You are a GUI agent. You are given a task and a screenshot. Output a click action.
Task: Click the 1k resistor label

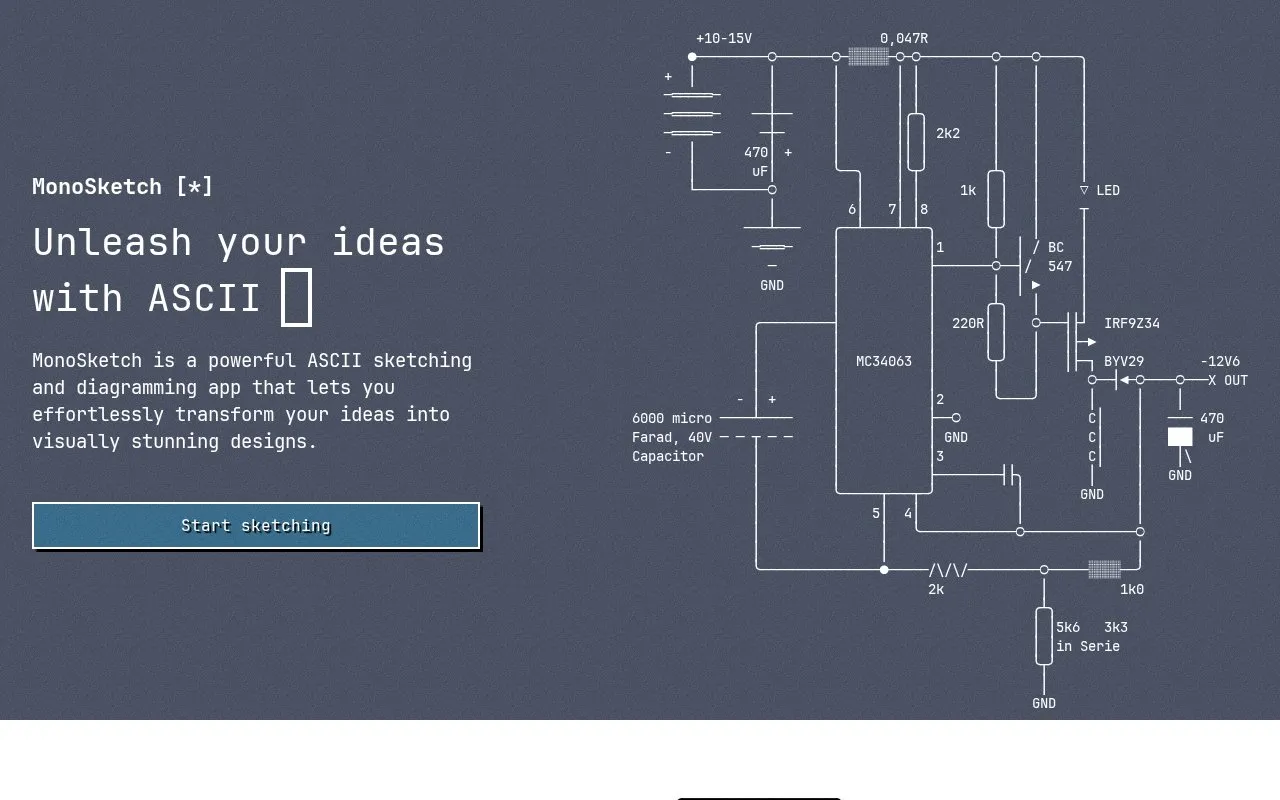coord(968,190)
